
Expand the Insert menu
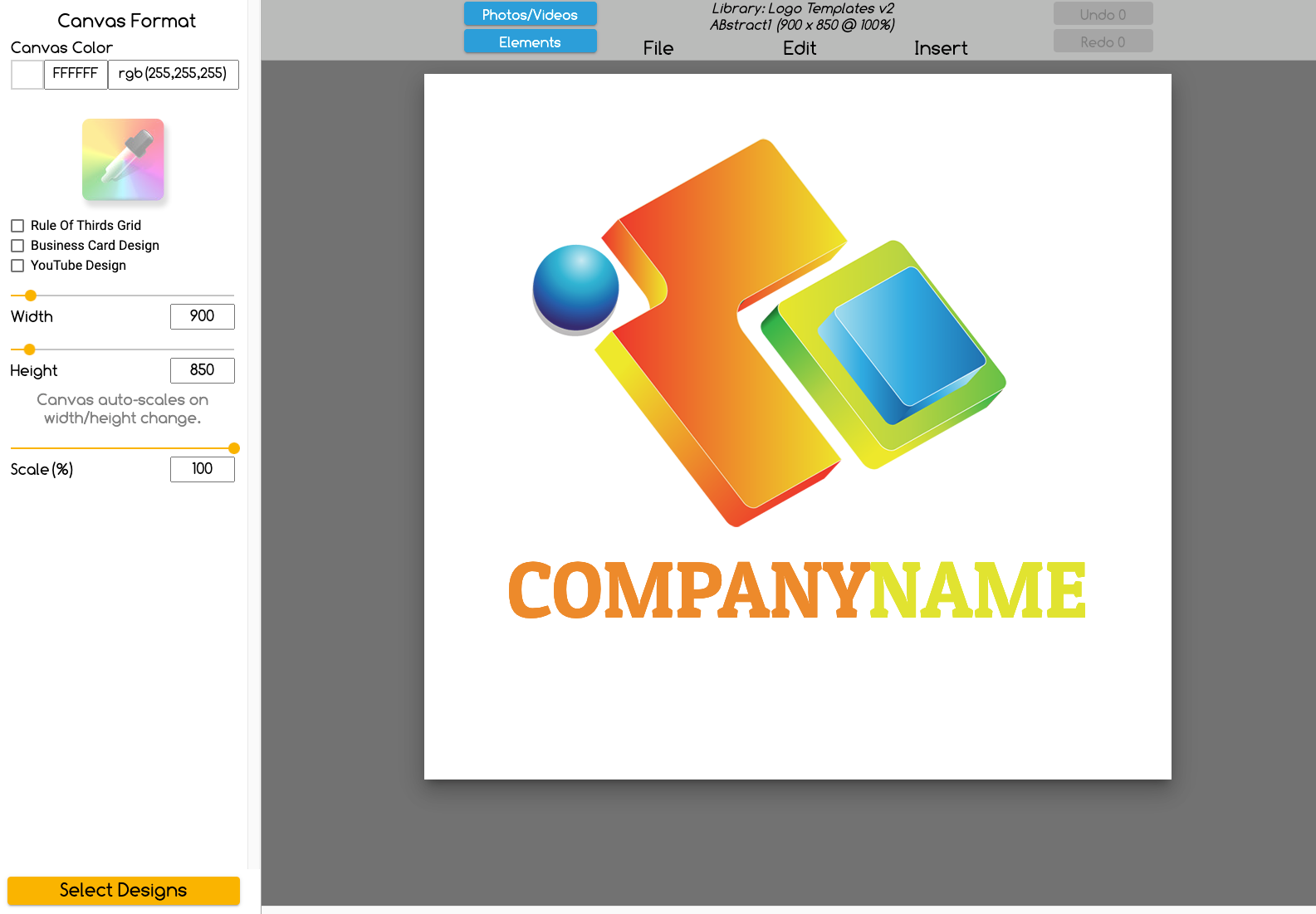tap(940, 48)
